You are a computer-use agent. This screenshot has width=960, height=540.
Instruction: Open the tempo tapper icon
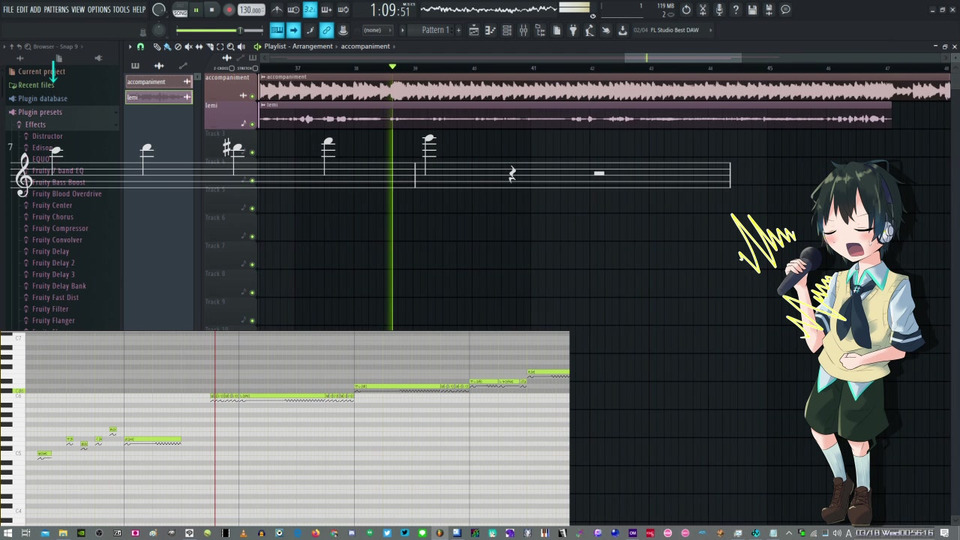[590, 30]
